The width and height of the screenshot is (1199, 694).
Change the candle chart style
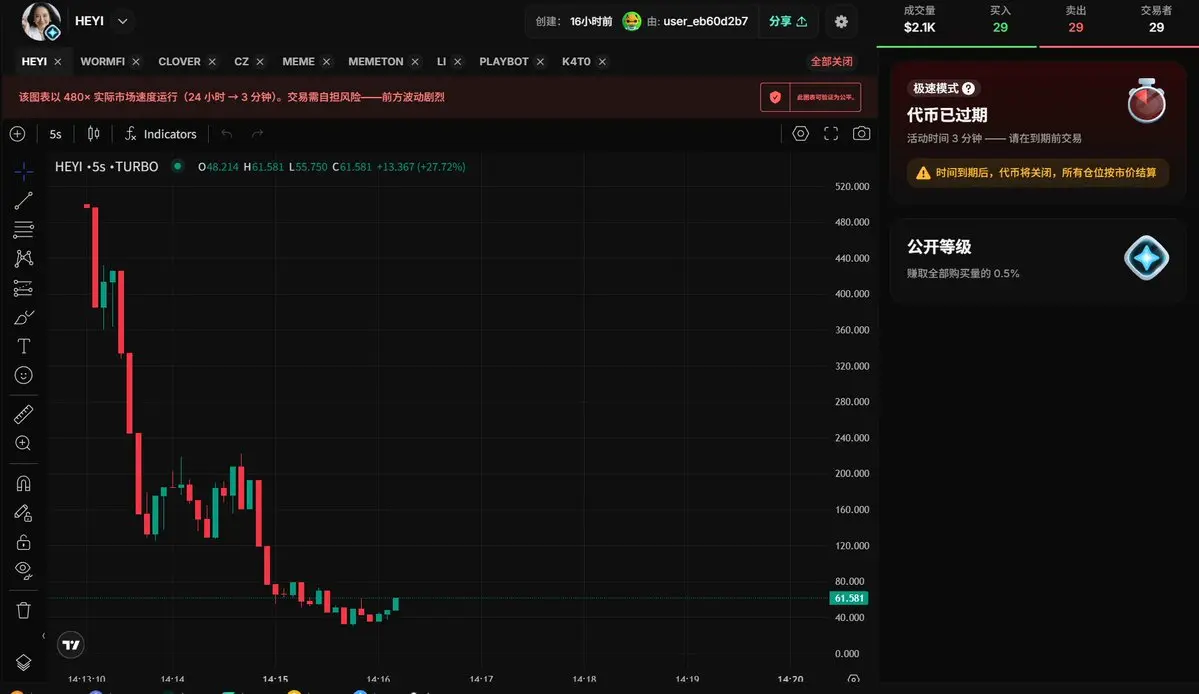93,134
